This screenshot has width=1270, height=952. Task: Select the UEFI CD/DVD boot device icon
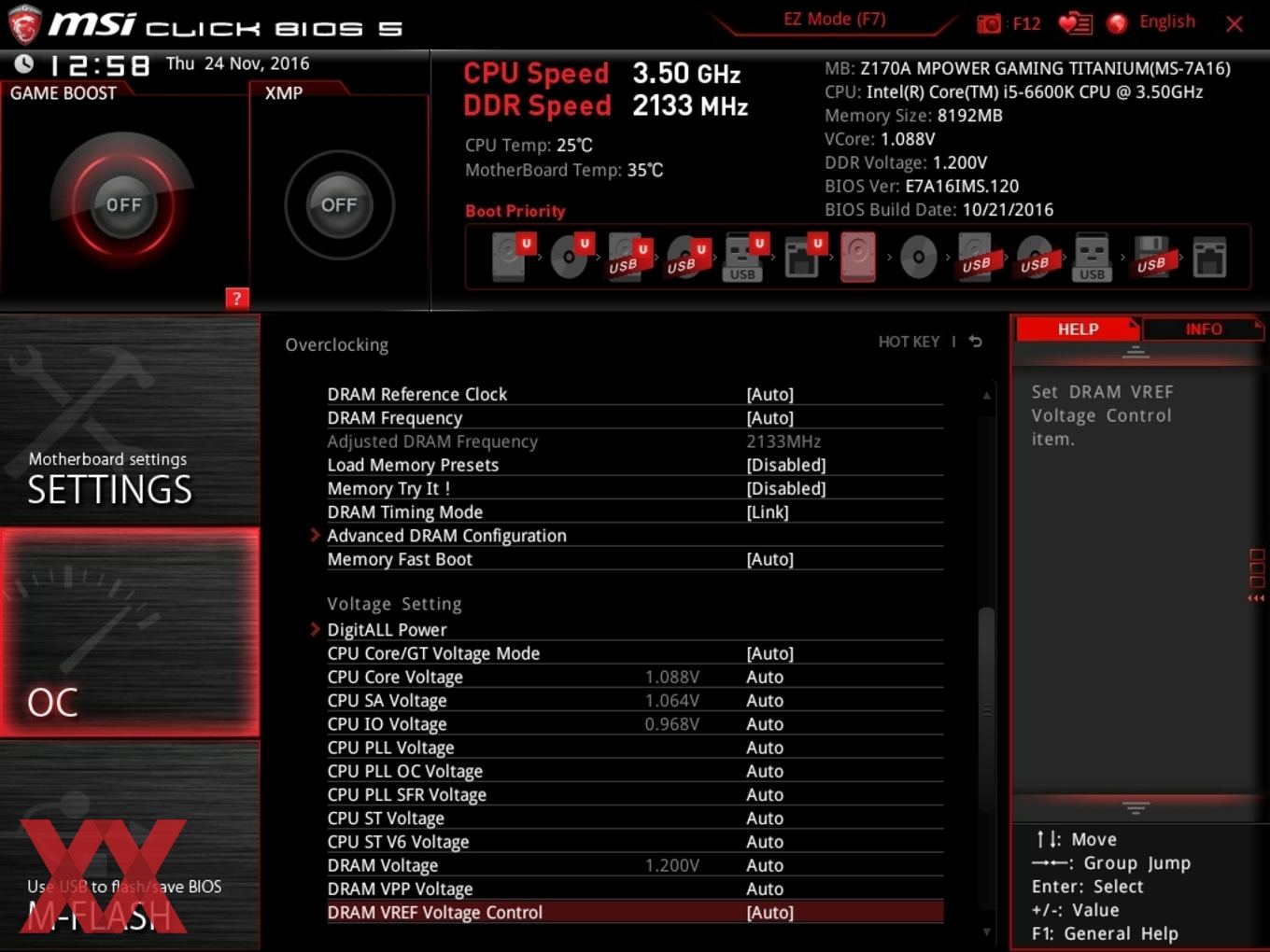pyautogui.click(x=570, y=258)
